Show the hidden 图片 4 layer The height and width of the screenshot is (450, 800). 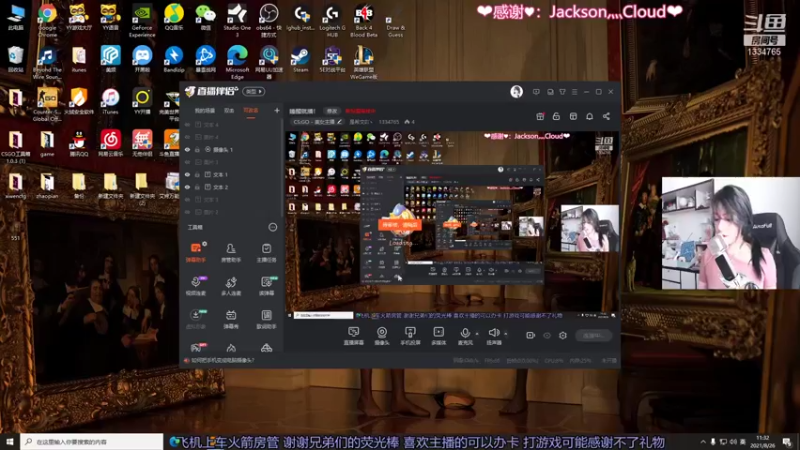187,137
